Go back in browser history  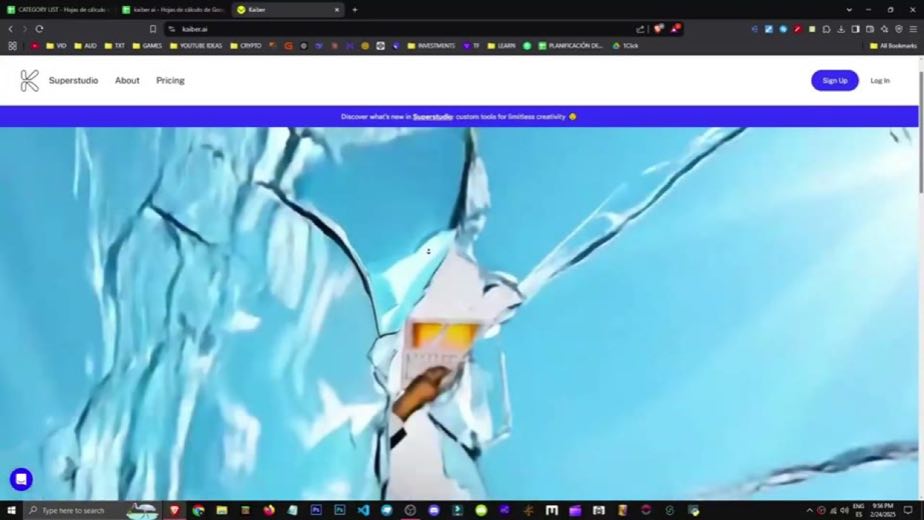(11, 29)
